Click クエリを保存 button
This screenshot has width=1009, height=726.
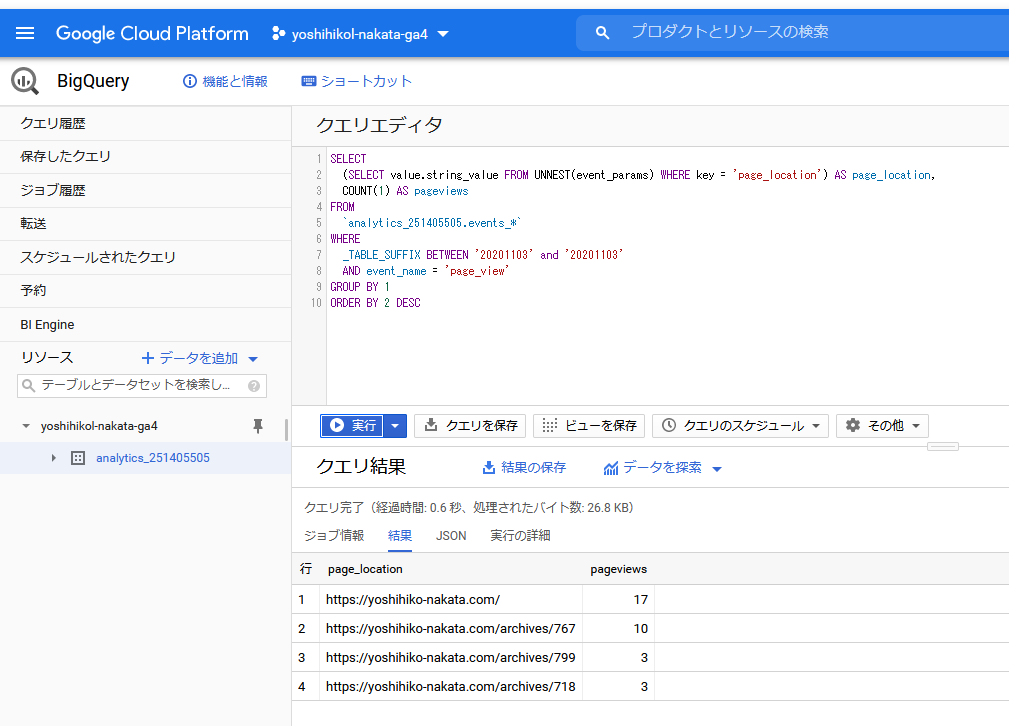[470, 425]
